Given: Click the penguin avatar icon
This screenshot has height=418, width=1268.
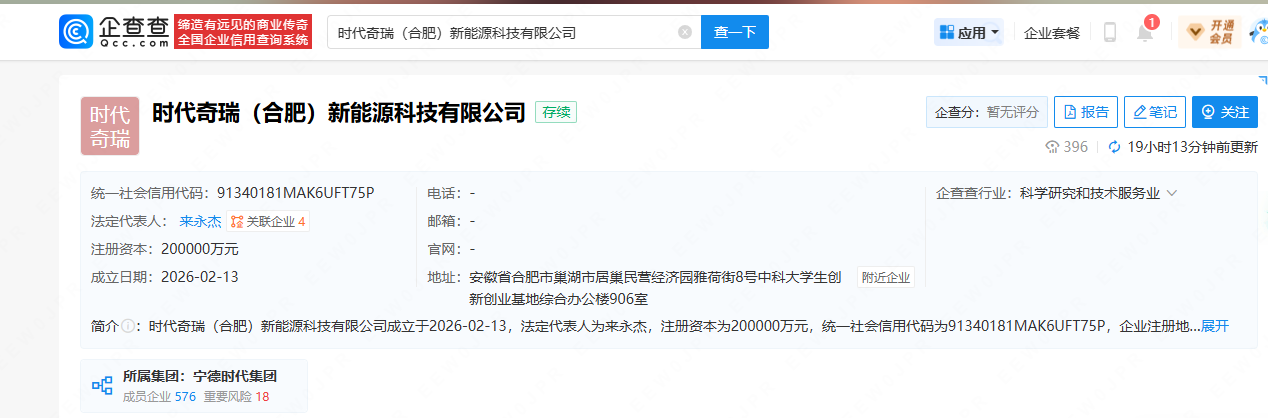Looking at the screenshot, I should (x=1258, y=32).
